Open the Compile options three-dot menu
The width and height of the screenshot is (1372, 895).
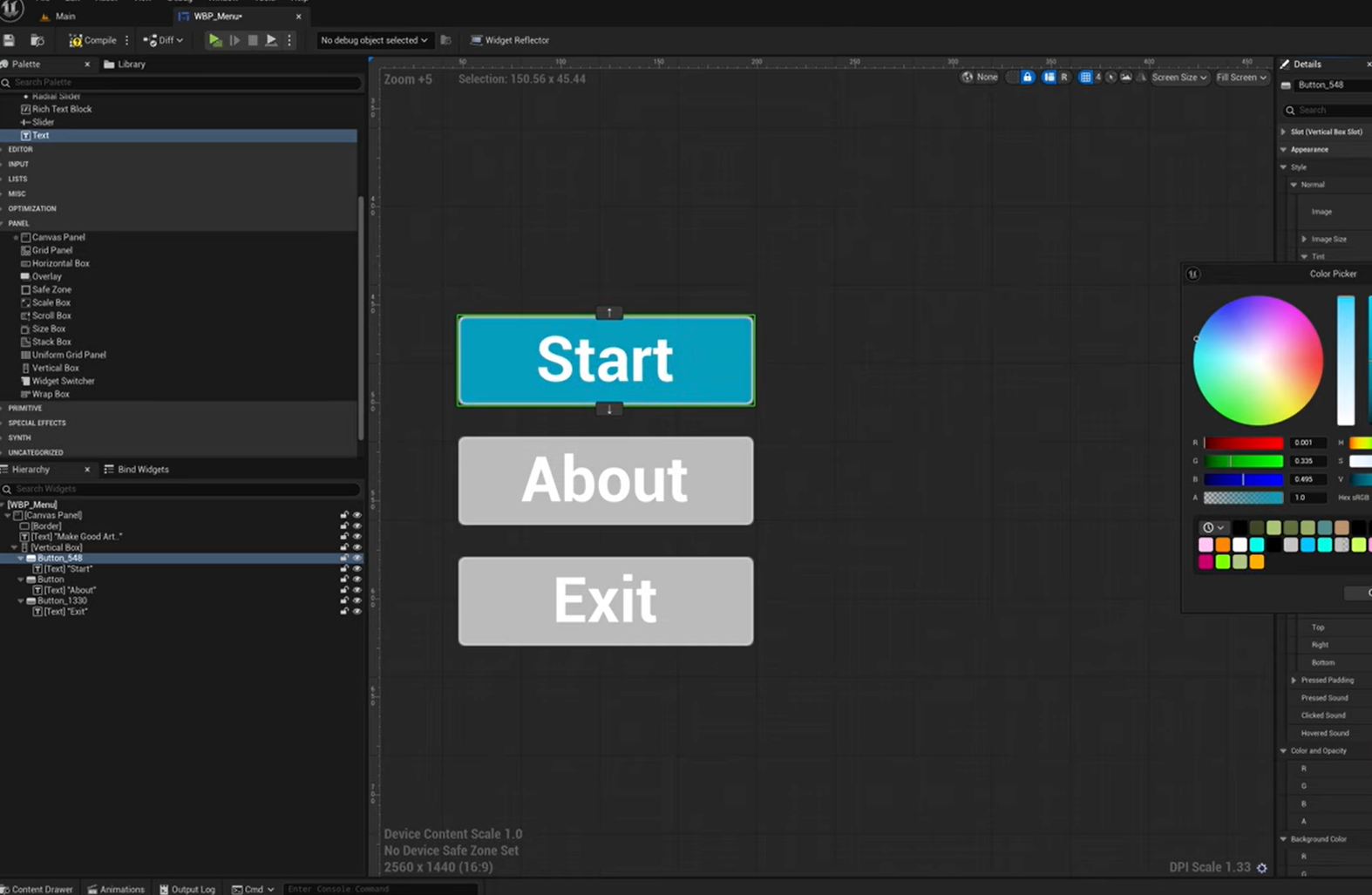coord(127,40)
